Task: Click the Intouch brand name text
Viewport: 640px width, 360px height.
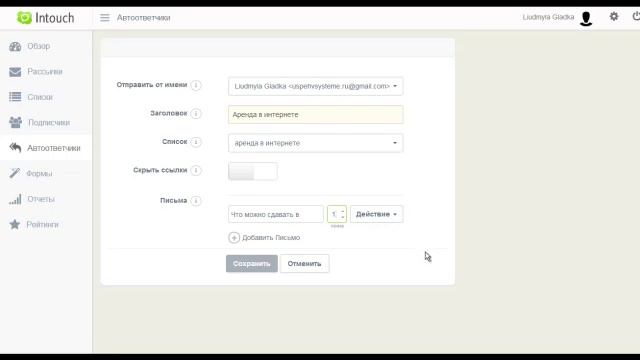Action: coord(55,18)
